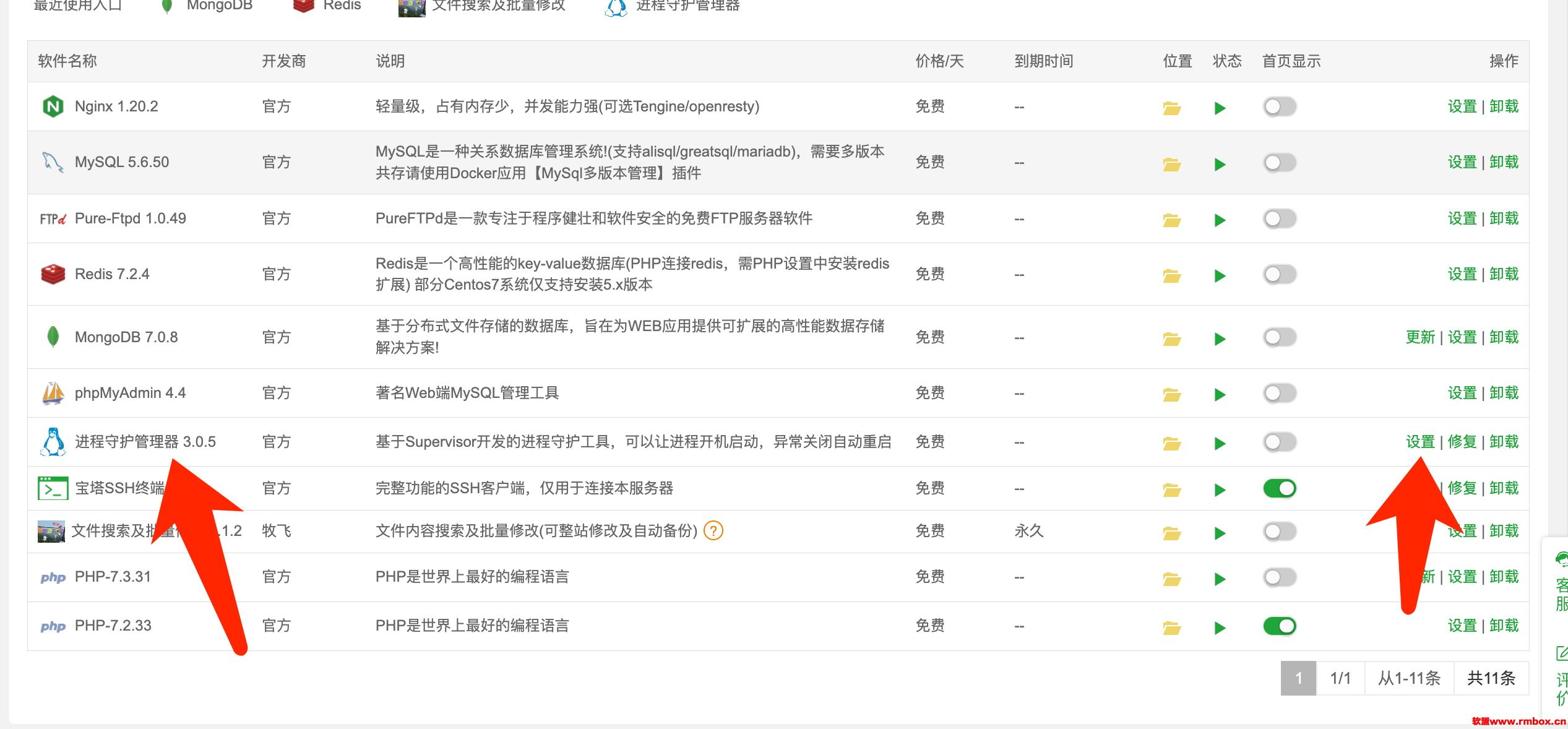
Task: Click the status play icon for MongoDB
Action: click(1220, 339)
